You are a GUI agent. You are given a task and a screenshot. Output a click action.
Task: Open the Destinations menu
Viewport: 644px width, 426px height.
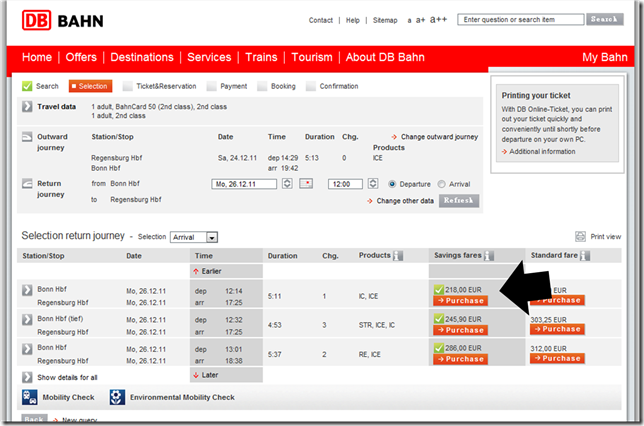pyautogui.click(x=142, y=57)
